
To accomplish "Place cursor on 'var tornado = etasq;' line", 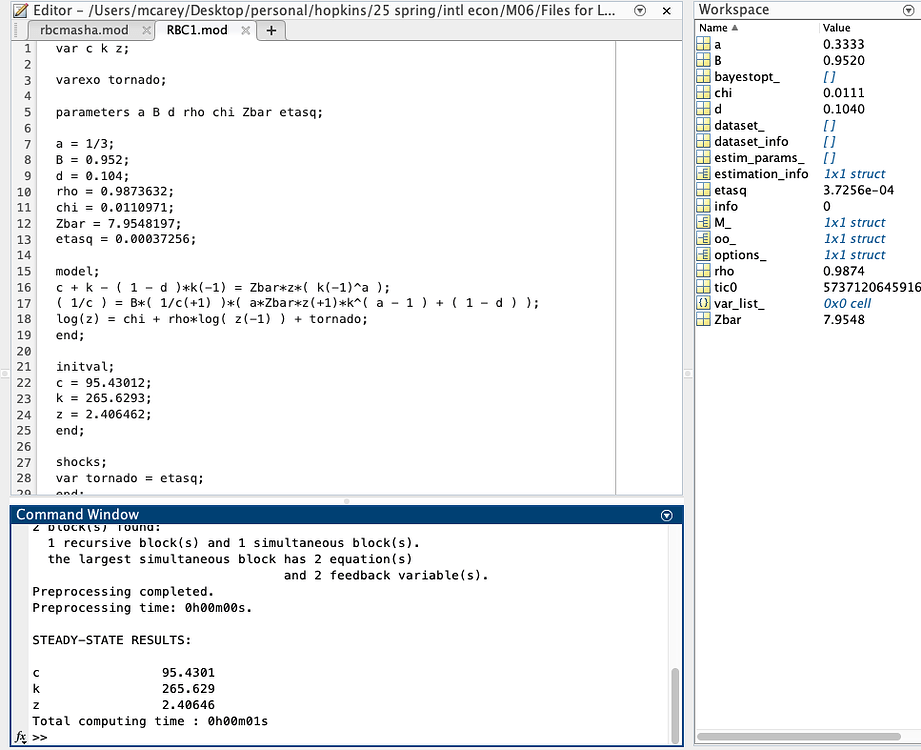I will tap(129, 478).
